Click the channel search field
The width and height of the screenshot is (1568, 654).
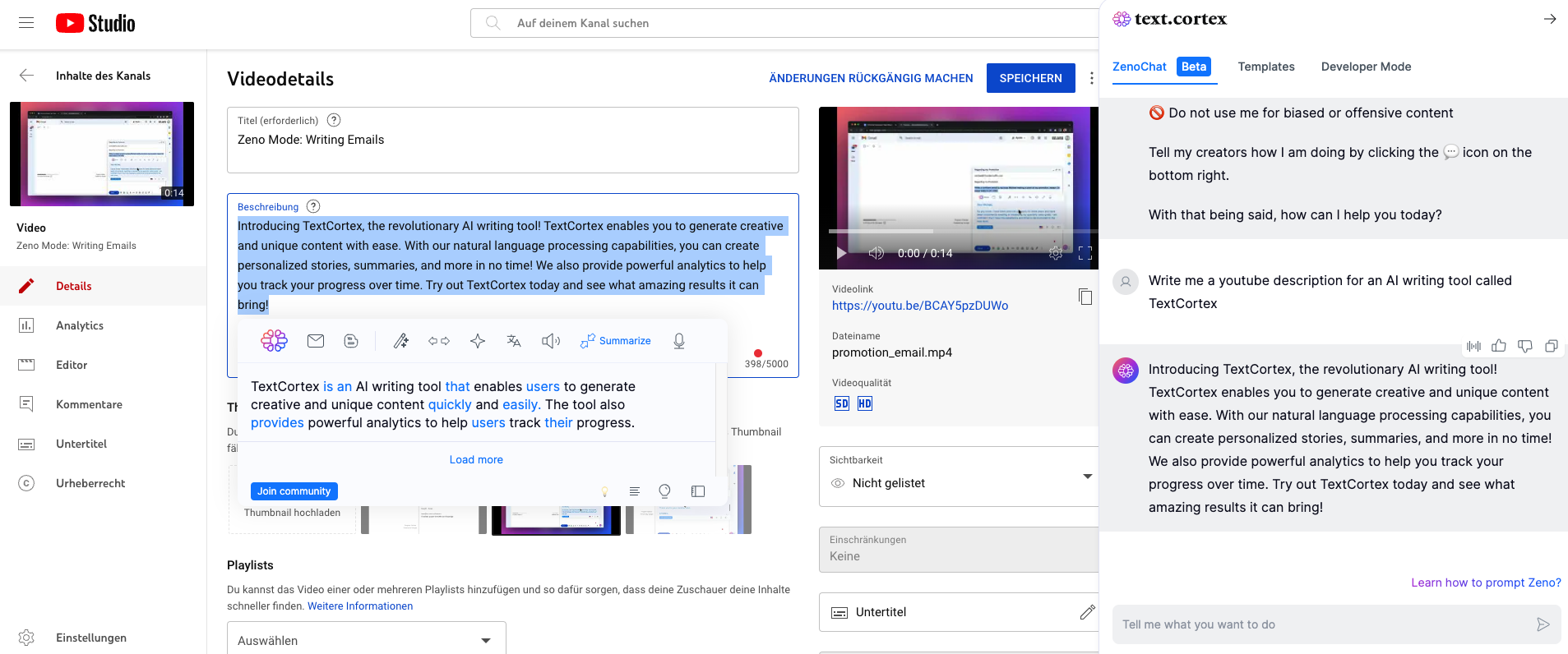(x=785, y=23)
